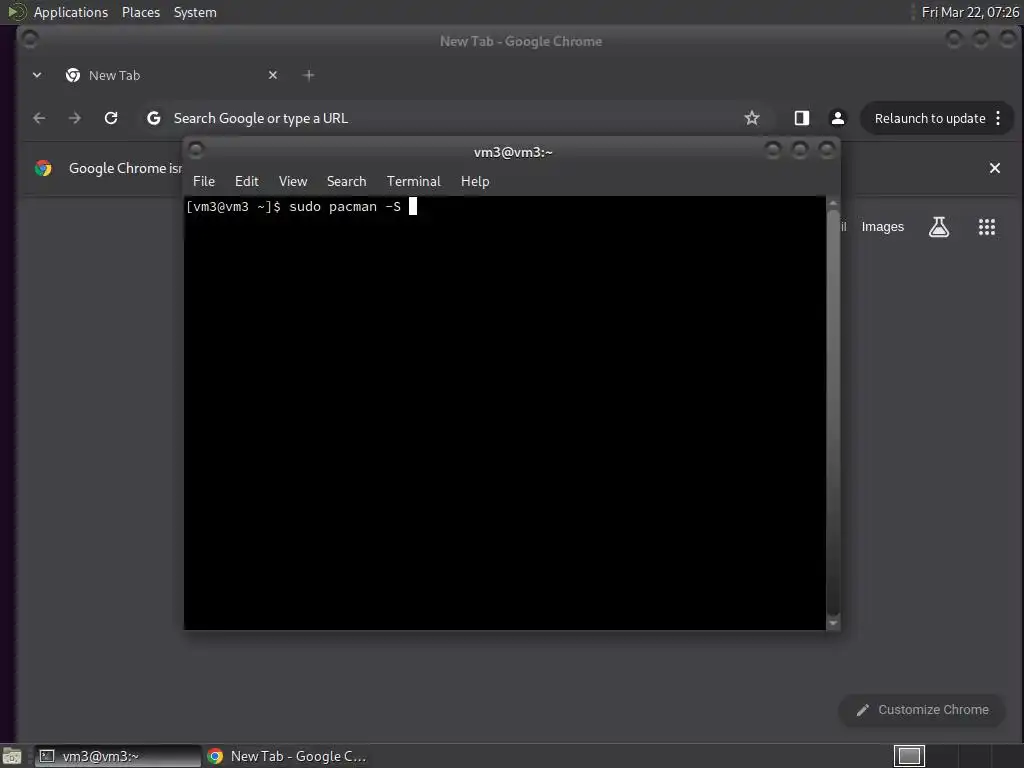Open the Places menu in top panel
Viewport: 1024px width, 768px height.
tap(141, 12)
